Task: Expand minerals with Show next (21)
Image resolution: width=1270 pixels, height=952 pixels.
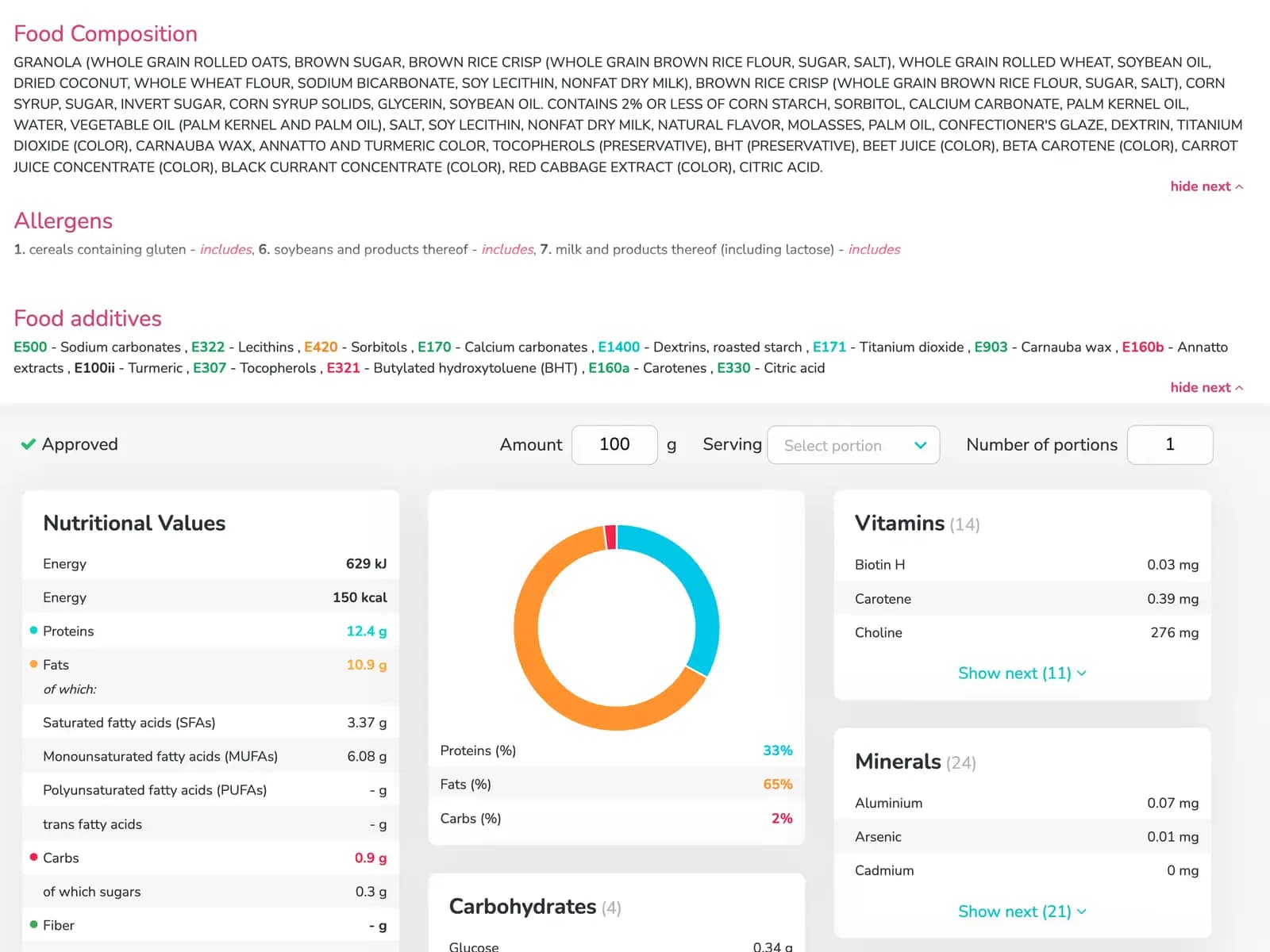Action: tap(1022, 911)
